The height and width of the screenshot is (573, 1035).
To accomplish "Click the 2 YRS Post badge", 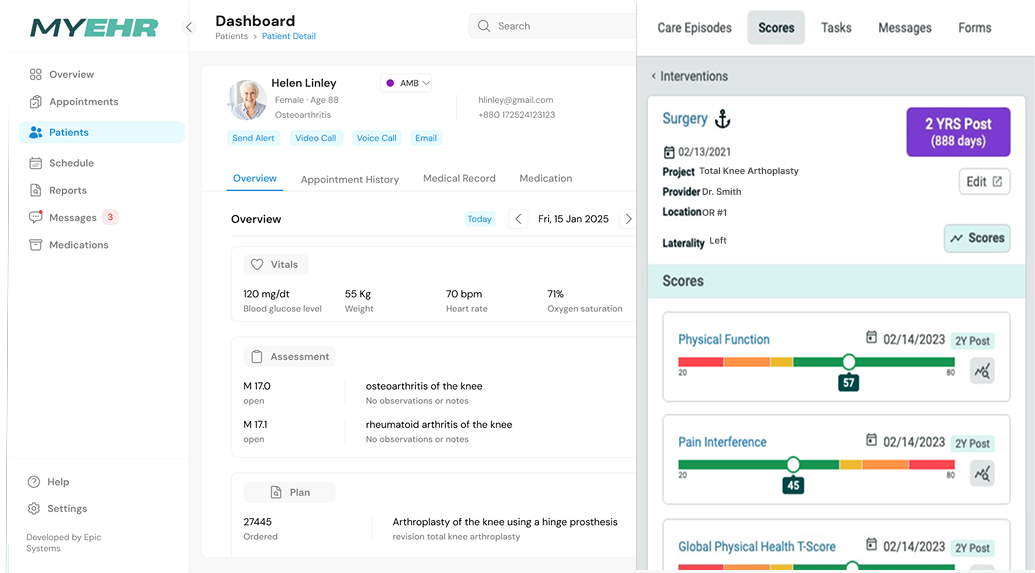I will click(x=958, y=132).
